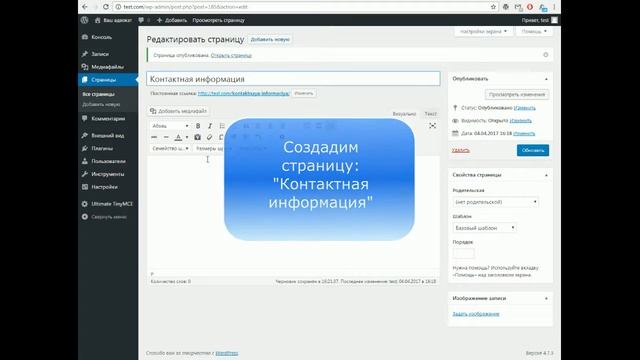Screen dimensions: 640x360
Task: Collapse the "Свойства страницы" panel
Action: point(546,175)
